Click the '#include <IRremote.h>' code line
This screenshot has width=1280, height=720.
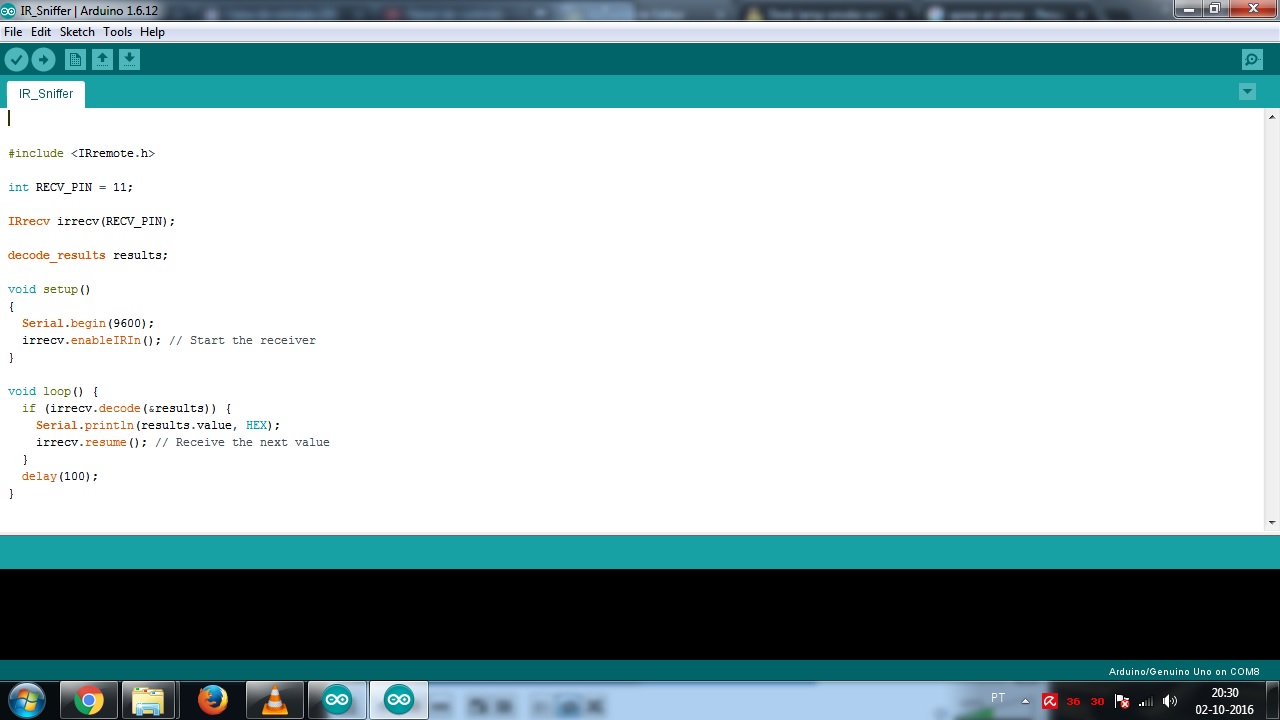[81, 153]
